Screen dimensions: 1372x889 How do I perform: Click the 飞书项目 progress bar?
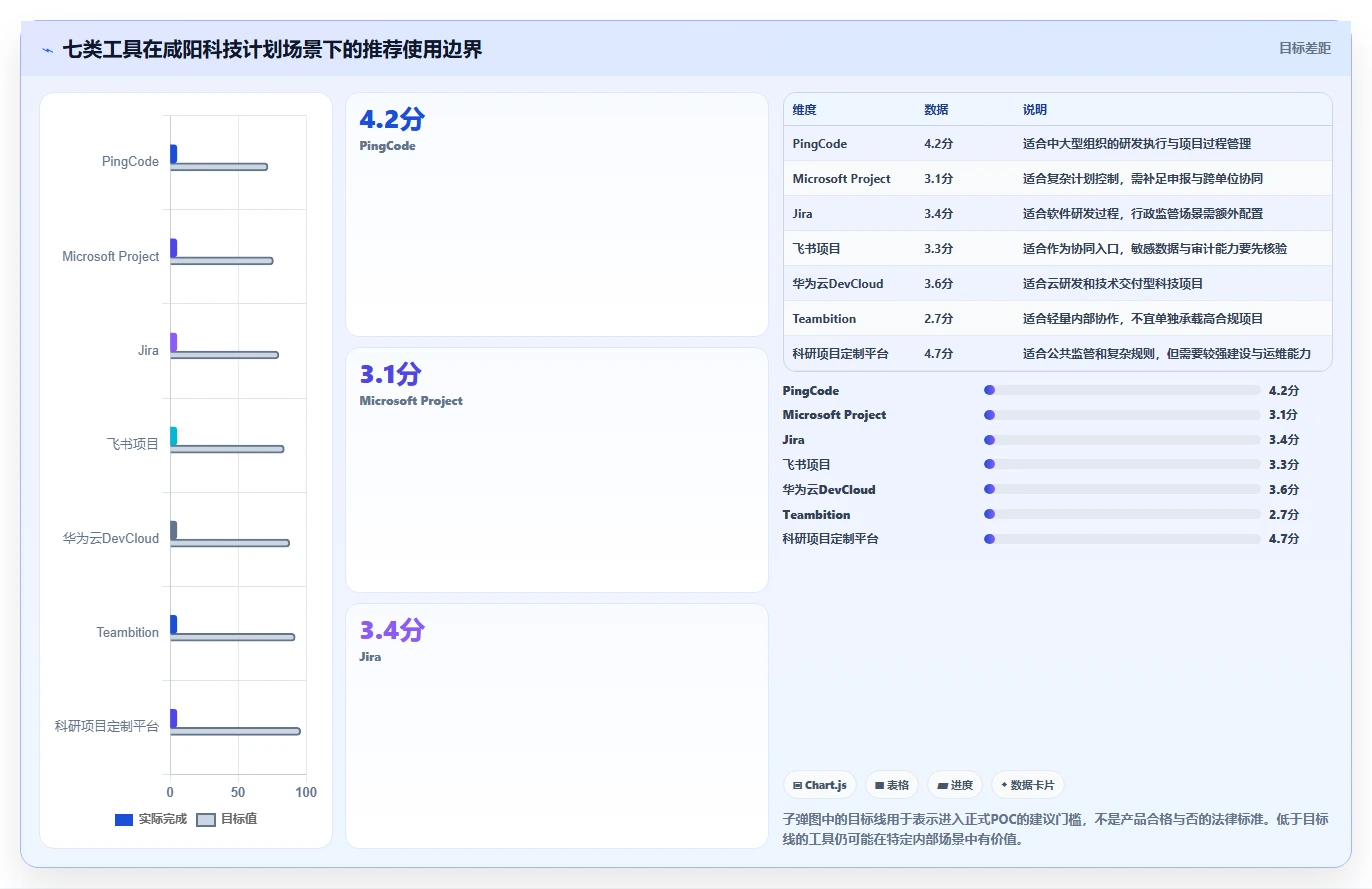pyautogui.click(x=1122, y=465)
